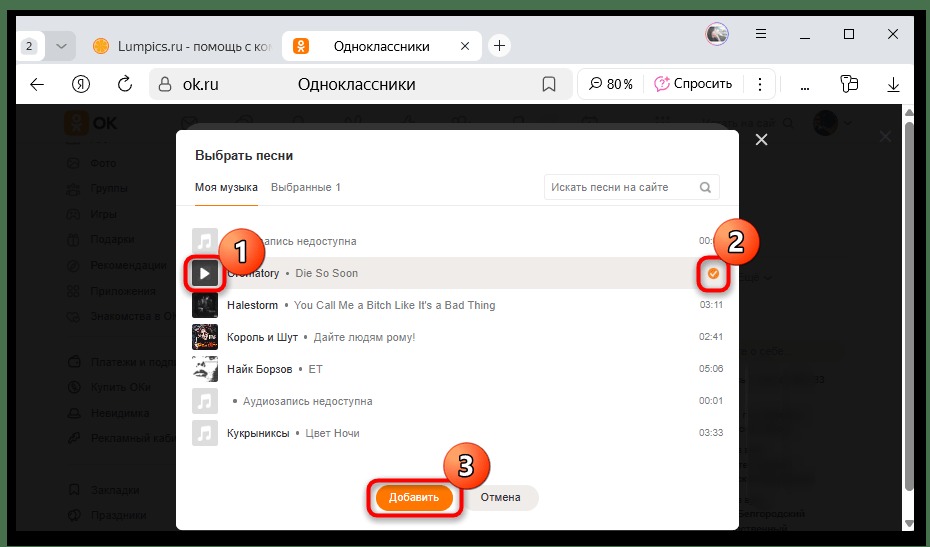The image size is (930, 547).
Task: Switch to the Моя музыка tab
Action: click(x=226, y=187)
